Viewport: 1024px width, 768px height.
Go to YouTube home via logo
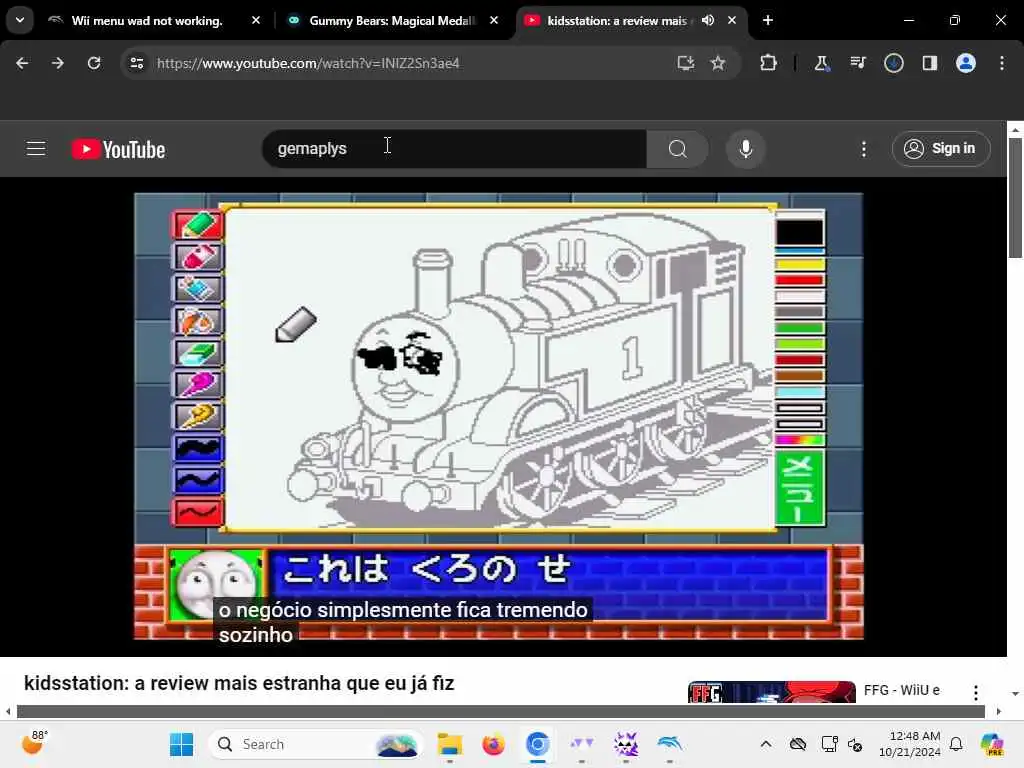118,150
